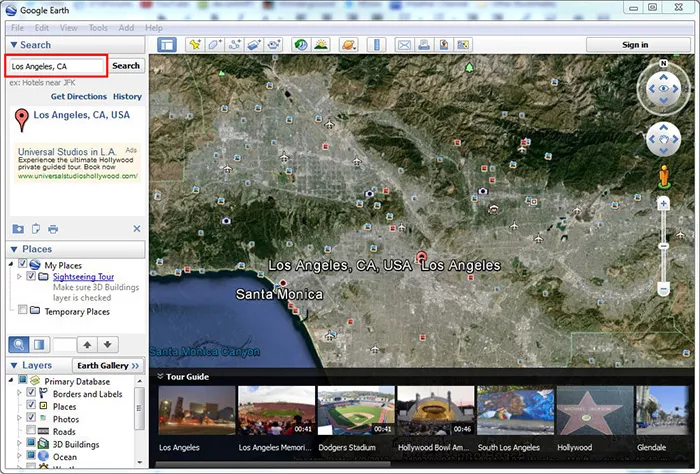Open the View menu

tap(68, 28)
